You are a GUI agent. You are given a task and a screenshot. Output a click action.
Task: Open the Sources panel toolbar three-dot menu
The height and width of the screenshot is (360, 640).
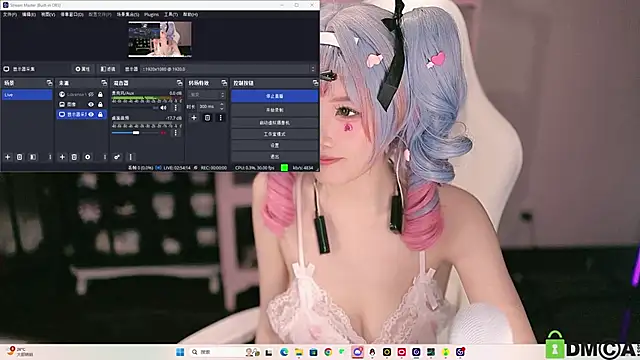tap(104, 157)
